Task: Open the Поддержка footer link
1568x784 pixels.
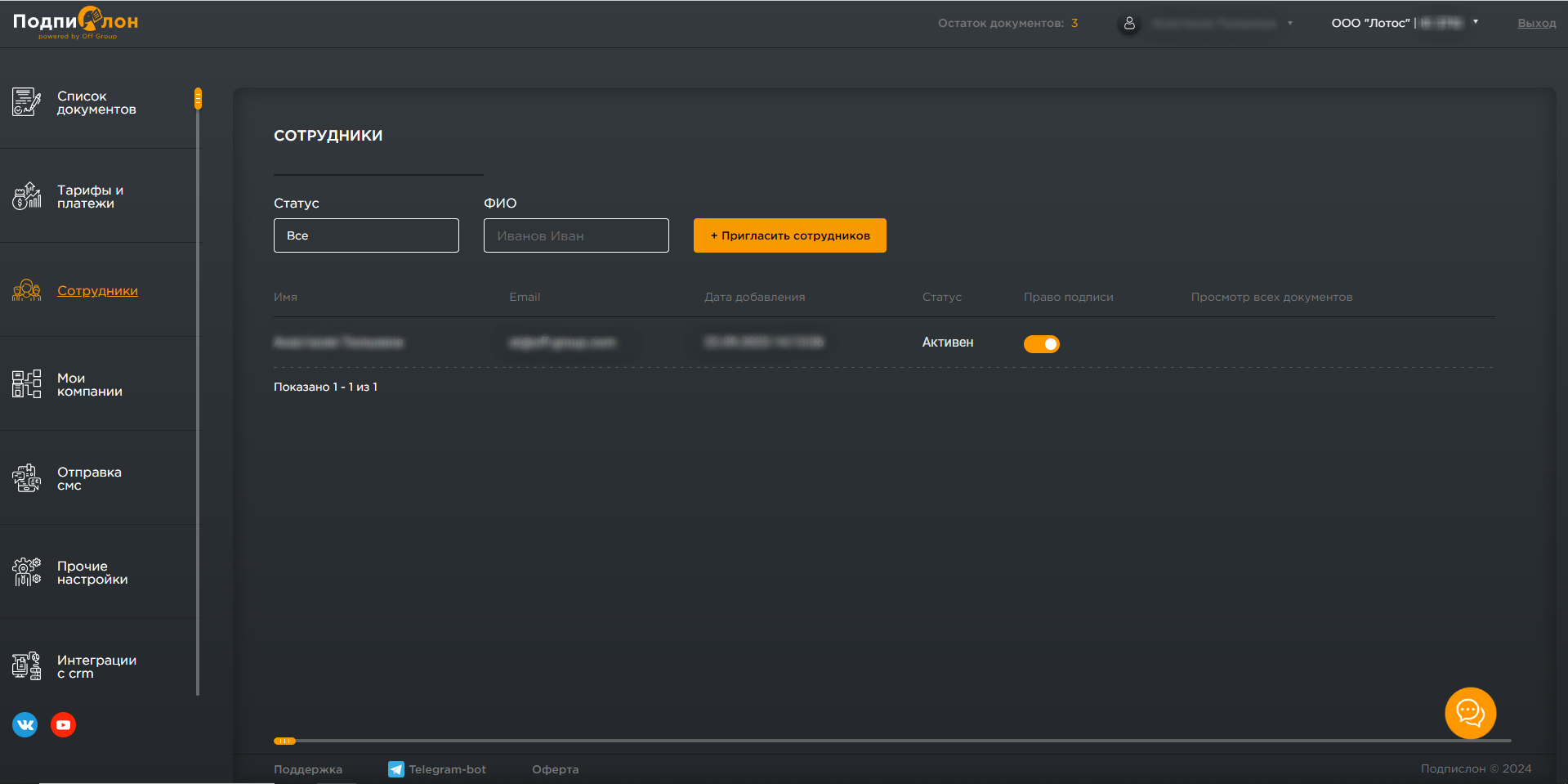Action: 308,769
